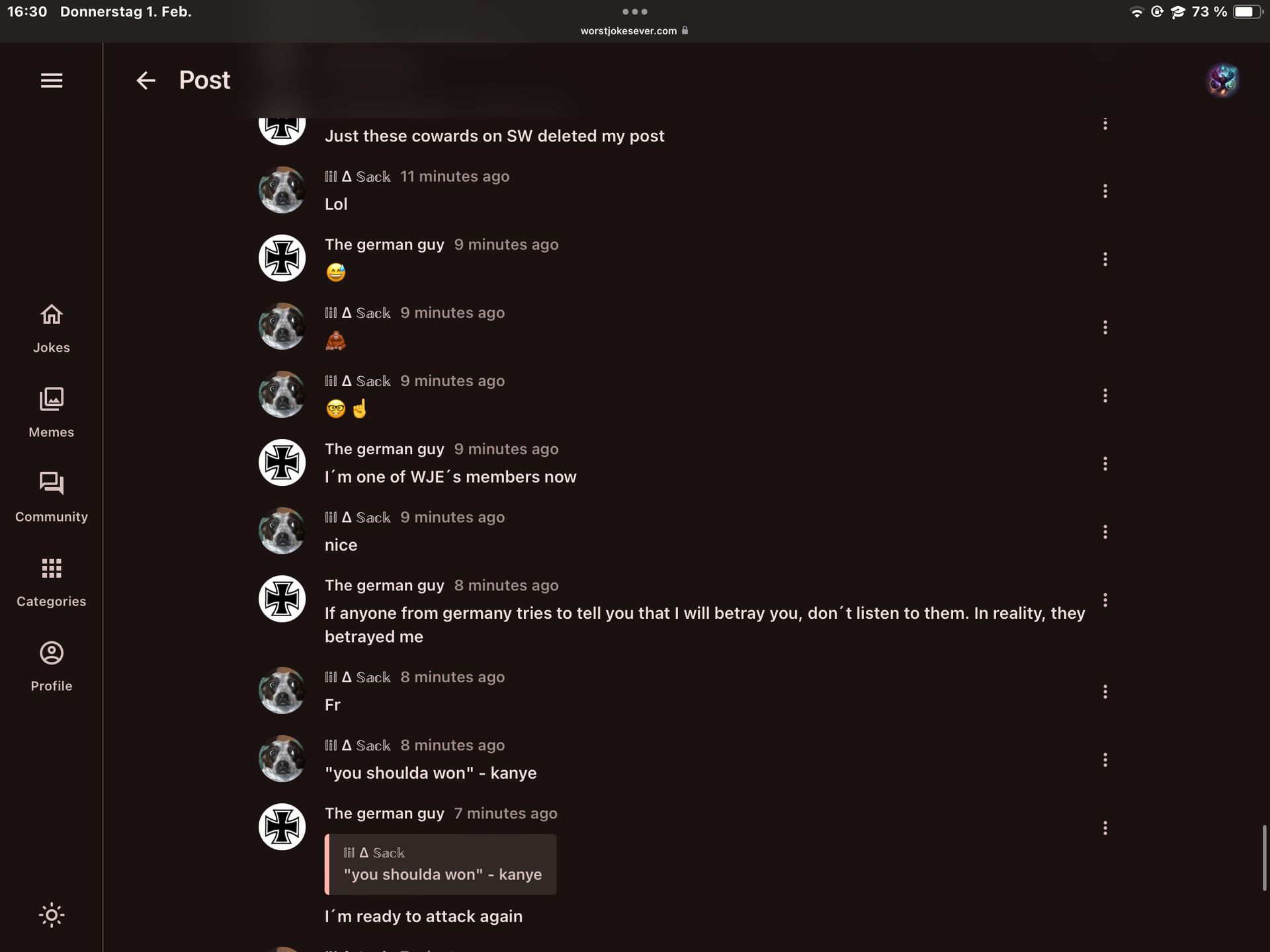Open the Jokes section
Screen dimensions: 1270x952
[x=52, y=329]
